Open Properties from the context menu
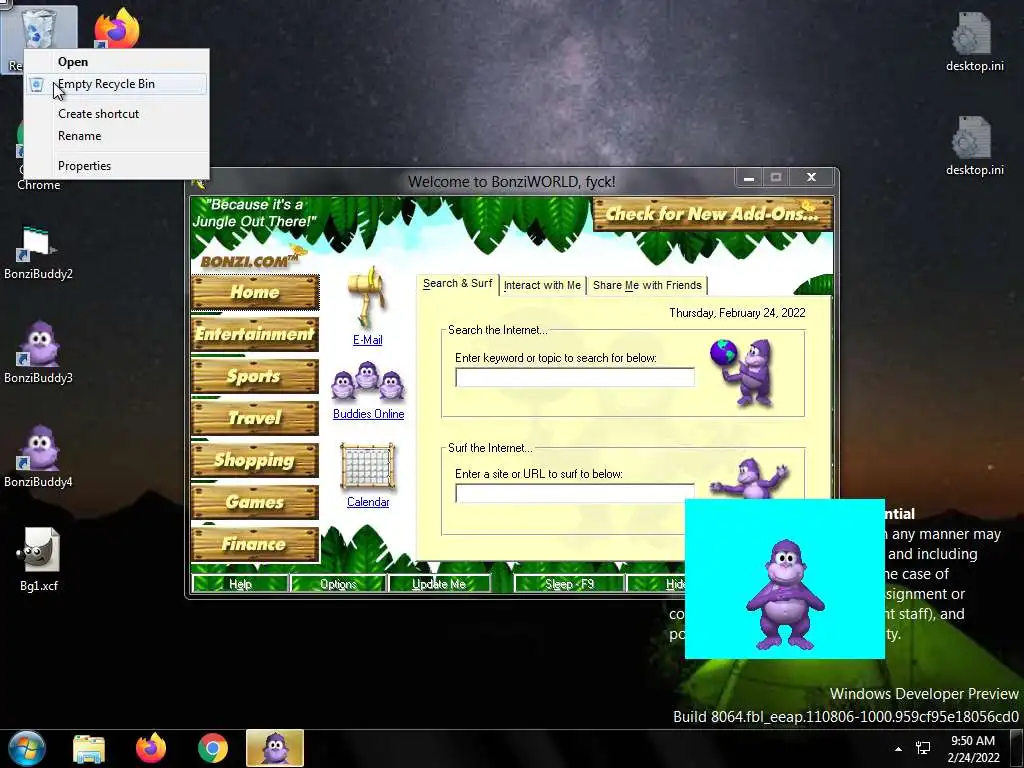 click(x=116, y=166)
